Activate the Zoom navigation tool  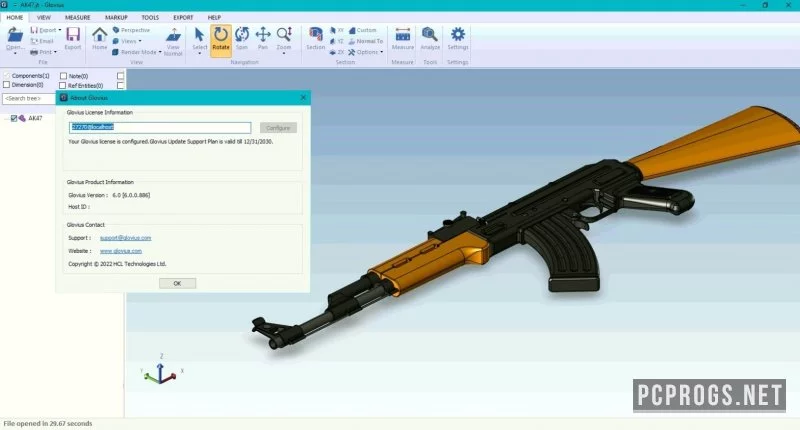coord(284,35)
